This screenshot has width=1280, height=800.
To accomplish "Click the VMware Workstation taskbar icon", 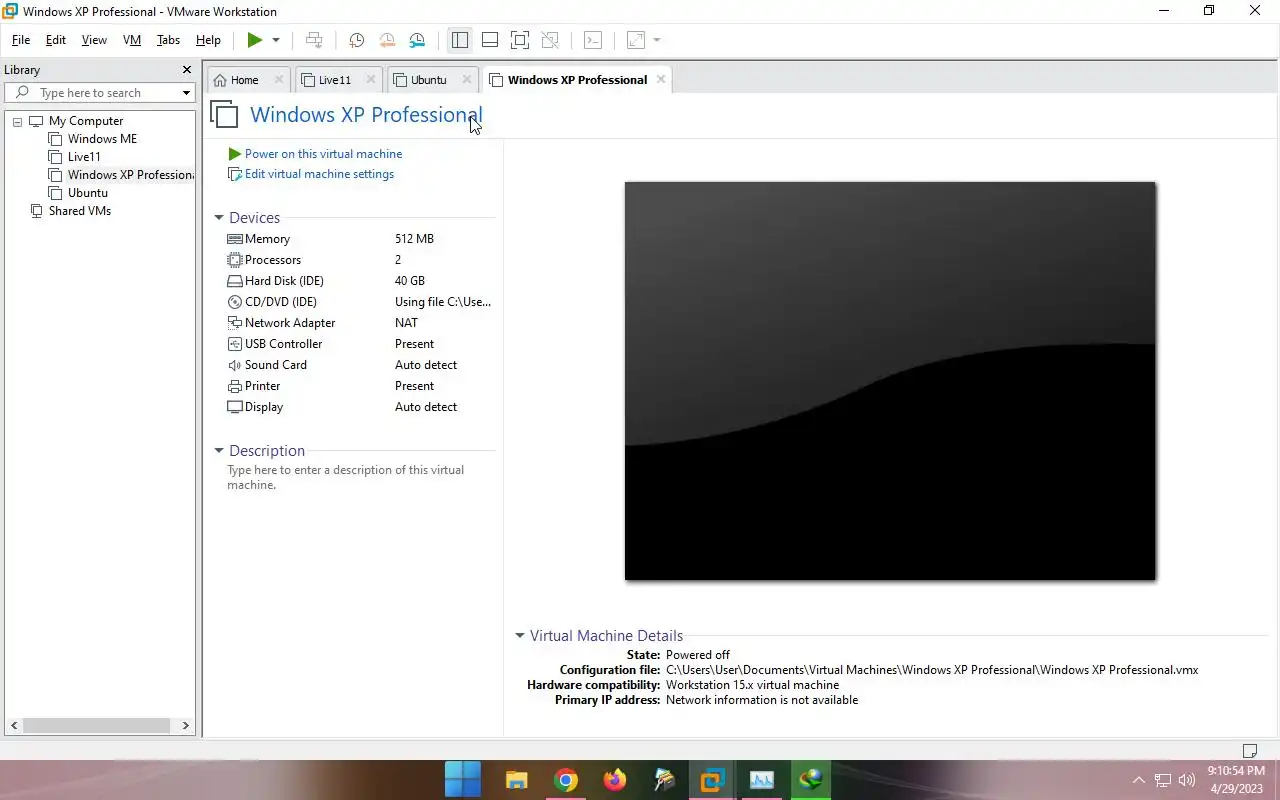I will coord(712,780).
